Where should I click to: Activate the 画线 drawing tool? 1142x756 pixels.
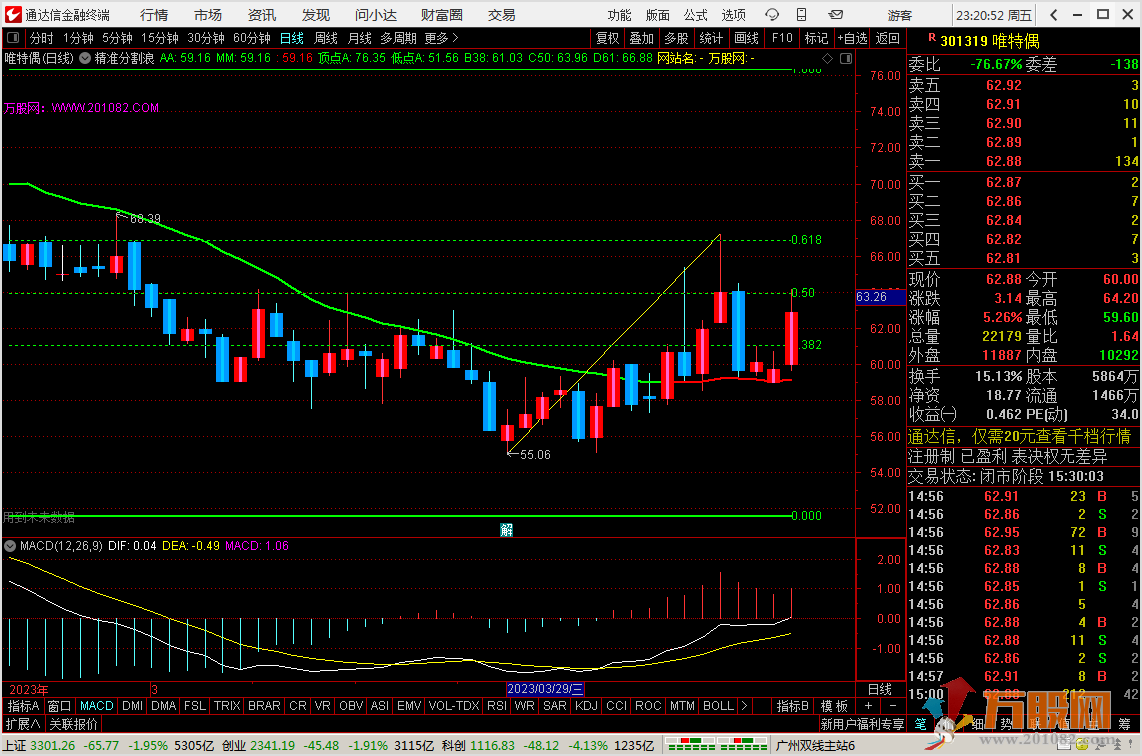(x=747, y=38)
